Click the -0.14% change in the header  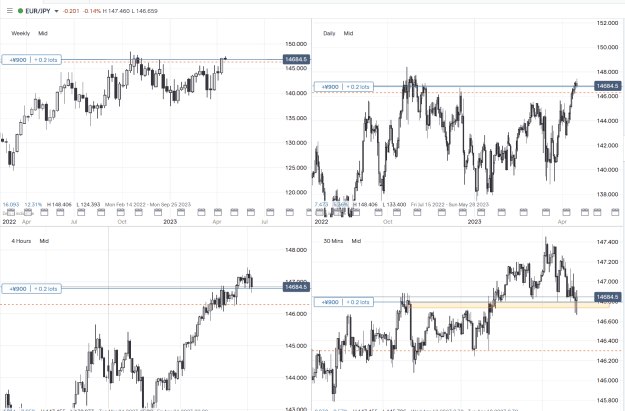92,11
